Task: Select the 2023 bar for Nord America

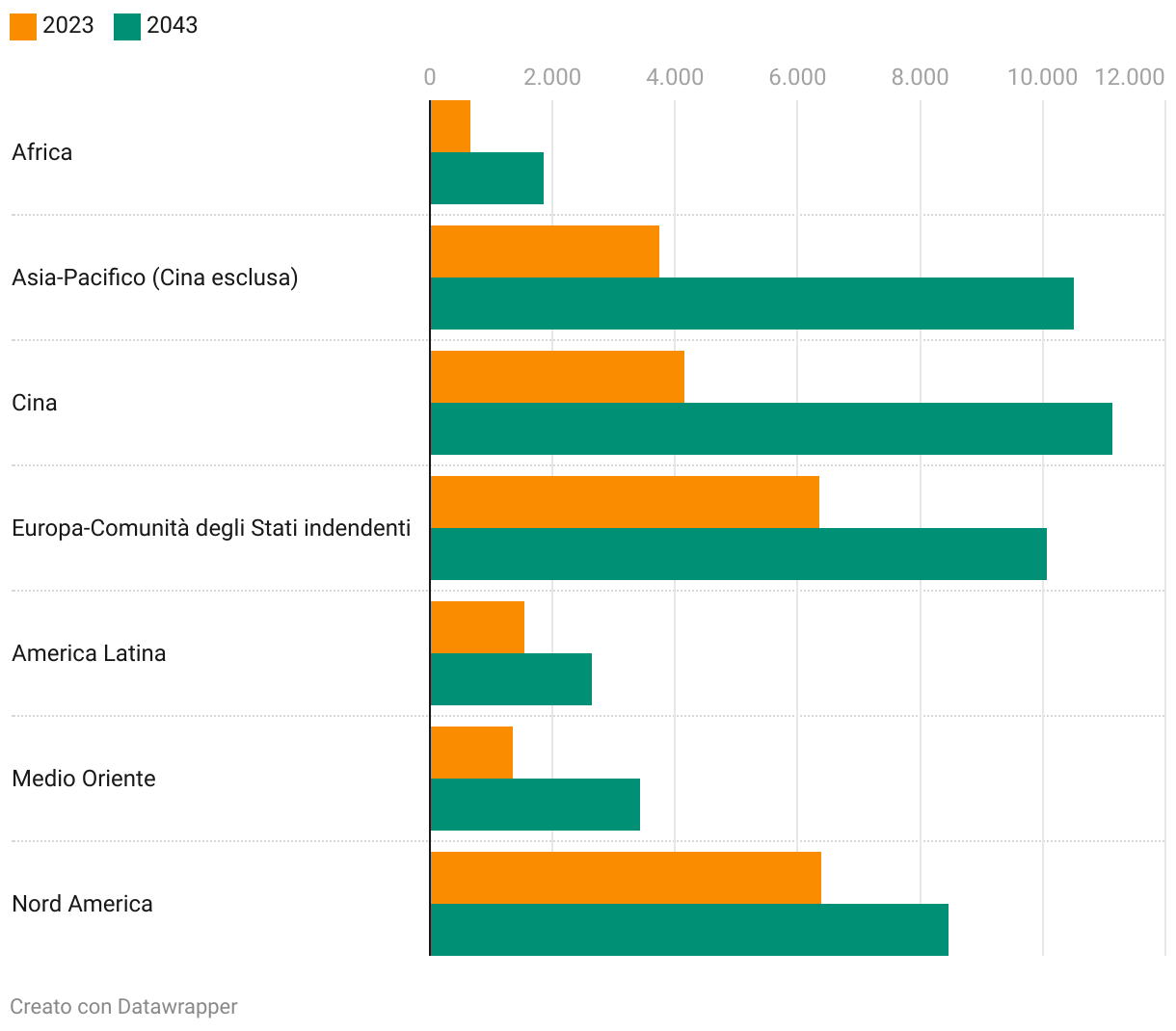Action: 626,878
